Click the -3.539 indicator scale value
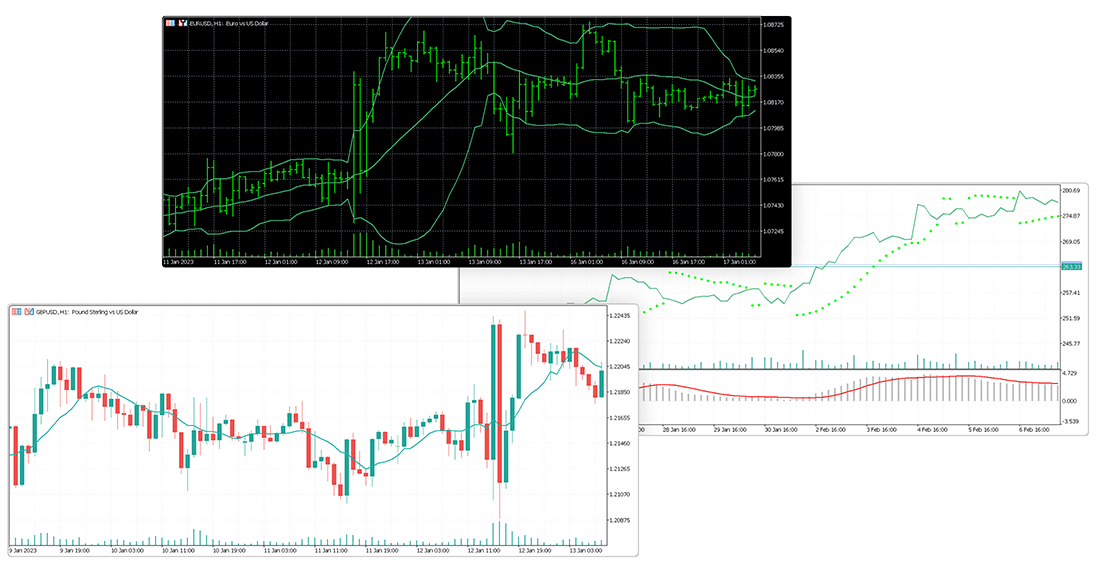 [1070, 421]
